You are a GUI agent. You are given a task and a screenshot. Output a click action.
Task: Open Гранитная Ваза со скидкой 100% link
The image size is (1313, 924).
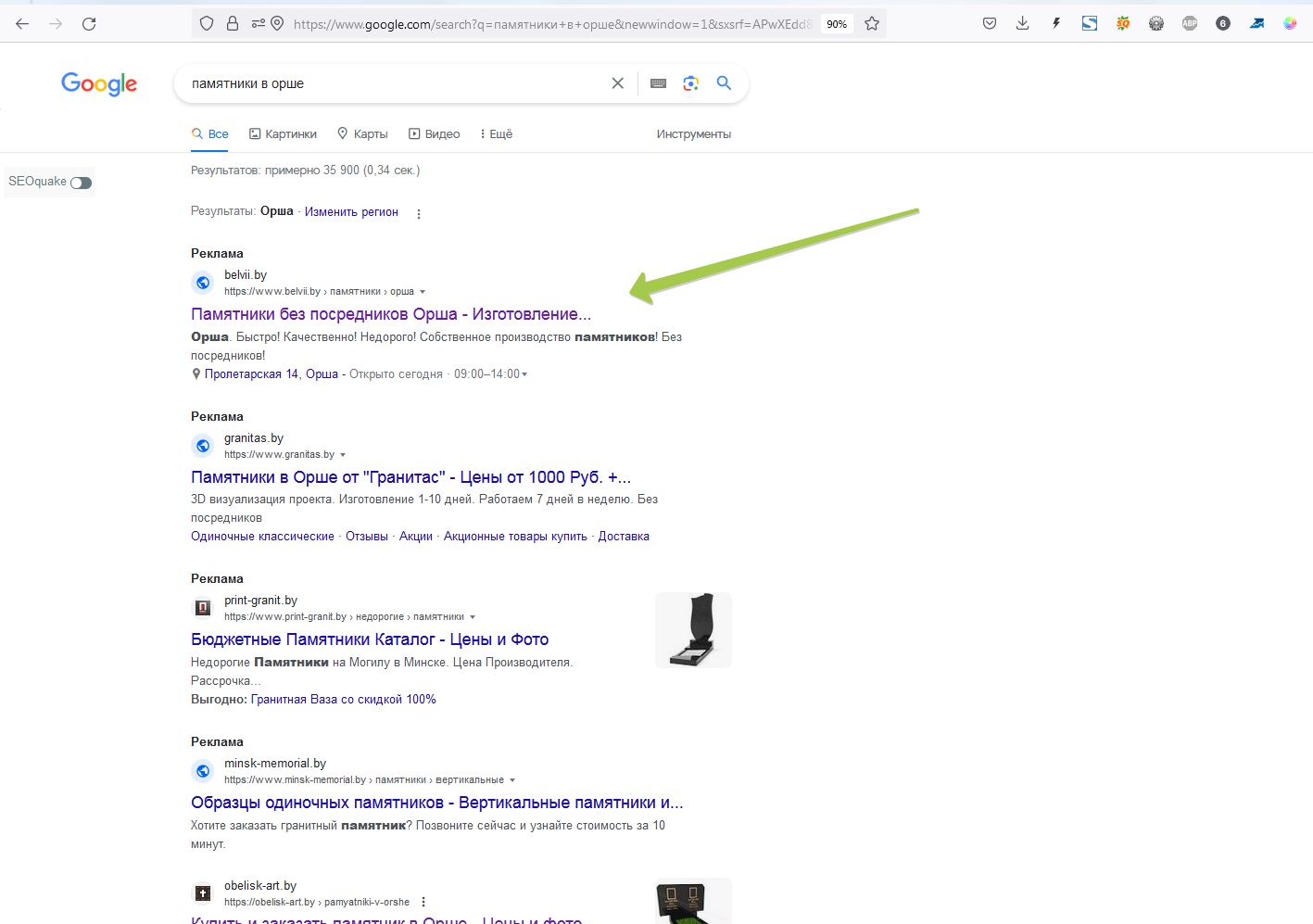point(344,700)
